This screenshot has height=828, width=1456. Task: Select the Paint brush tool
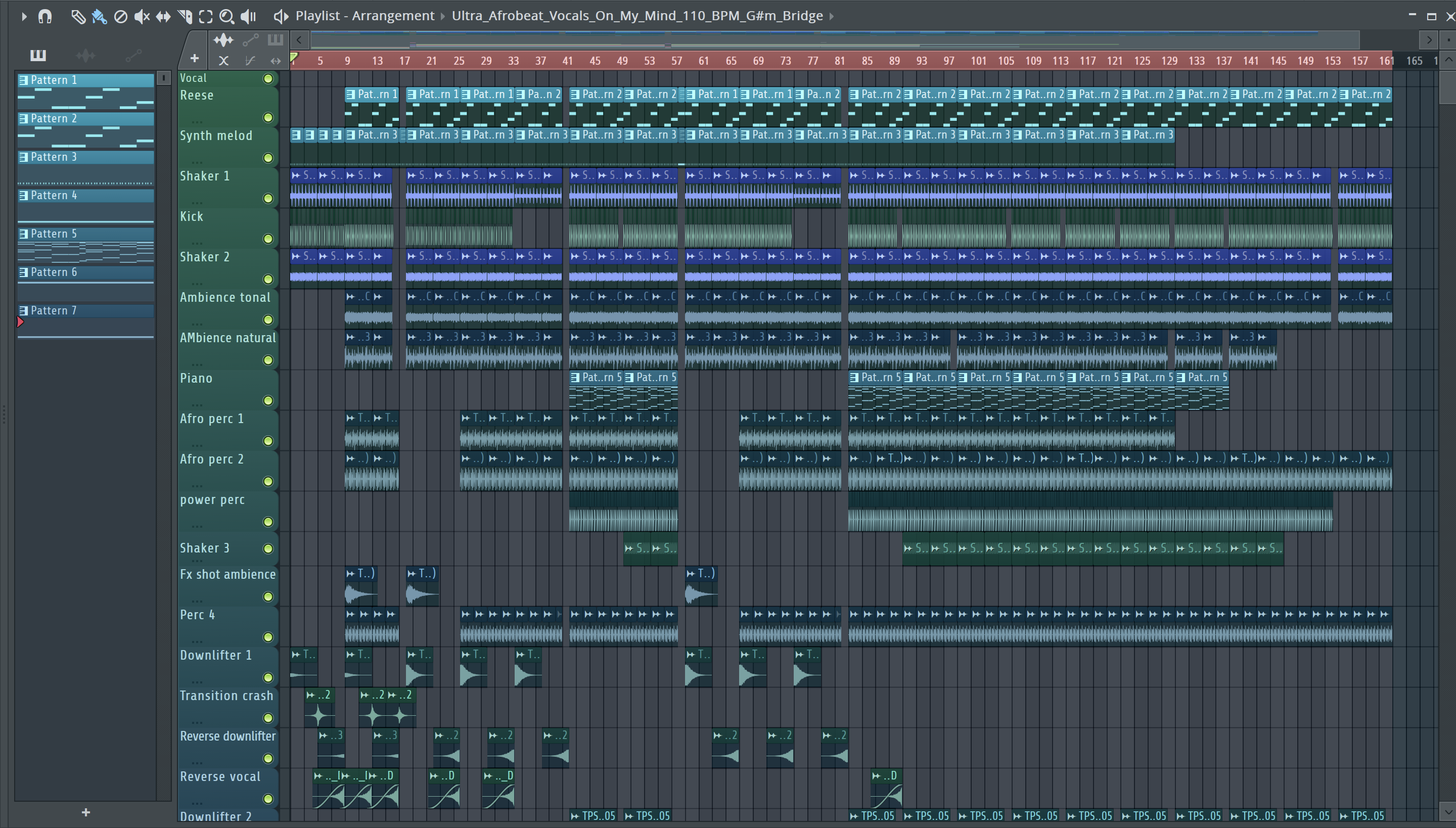pyautogui.click(x=99, y=17)
